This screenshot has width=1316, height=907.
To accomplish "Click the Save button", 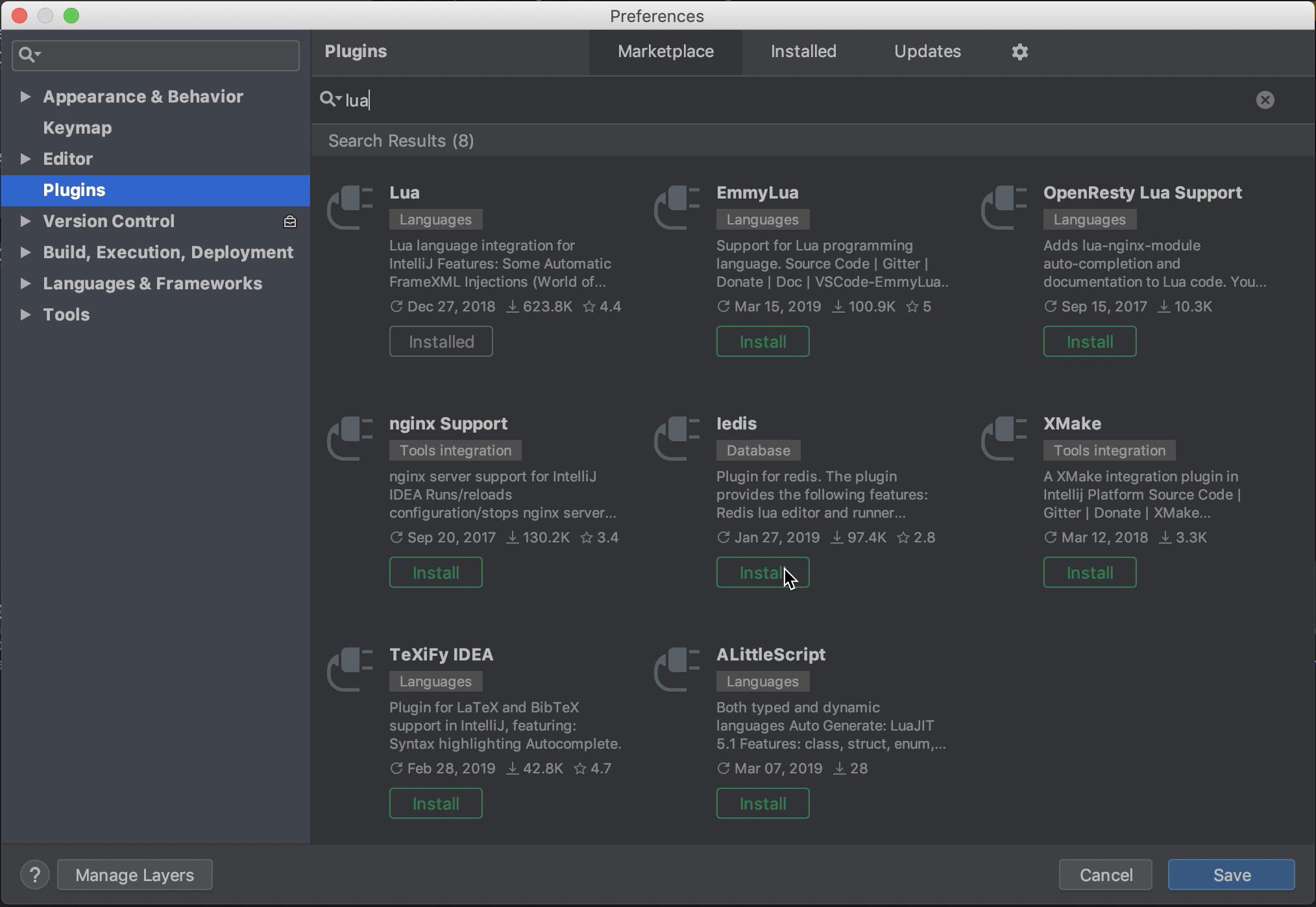I will 1232,875.
